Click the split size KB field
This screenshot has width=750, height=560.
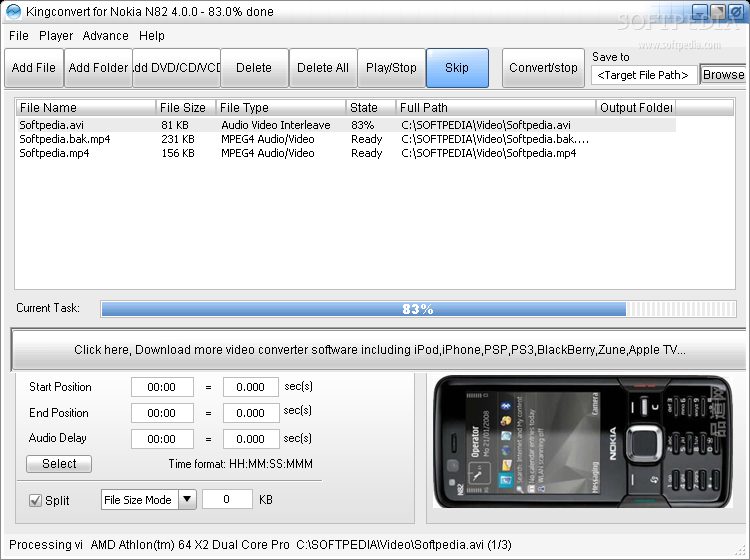click(227, 499)
